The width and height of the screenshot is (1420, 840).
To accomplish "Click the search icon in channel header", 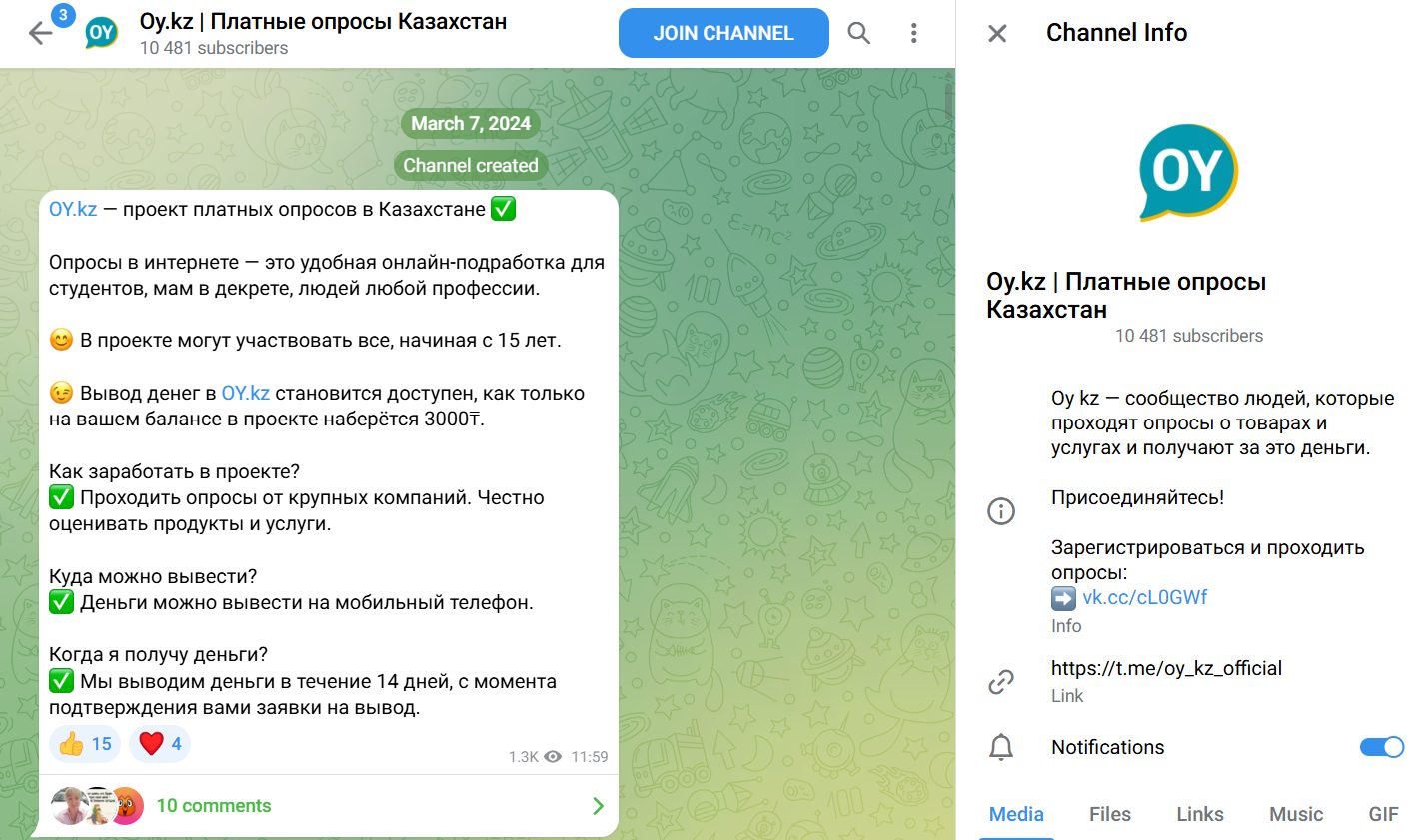I will [x=858, y=32].
